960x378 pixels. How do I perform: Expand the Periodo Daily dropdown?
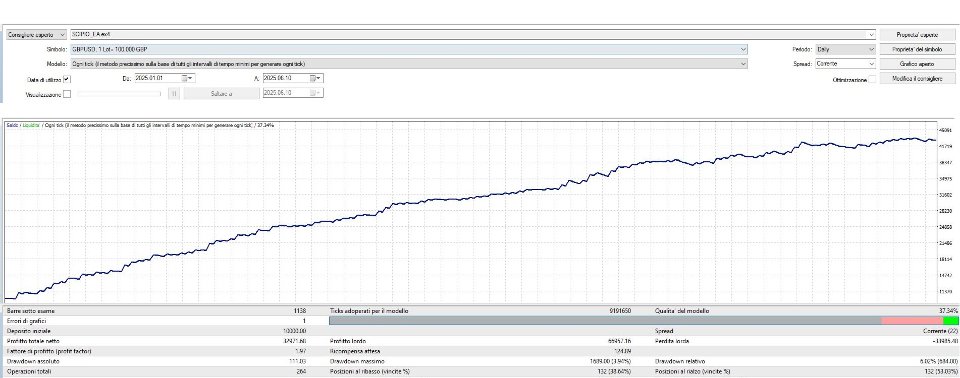pyautogui.click(x=846, y=49)
